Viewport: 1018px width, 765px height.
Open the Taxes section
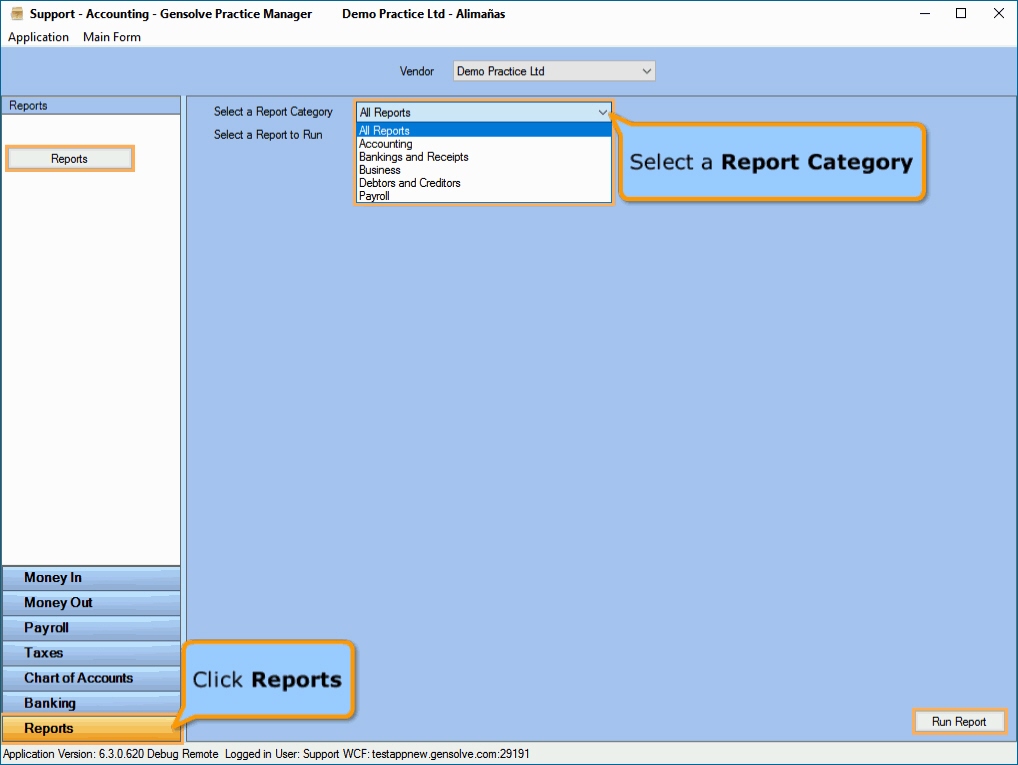(92, 653)
